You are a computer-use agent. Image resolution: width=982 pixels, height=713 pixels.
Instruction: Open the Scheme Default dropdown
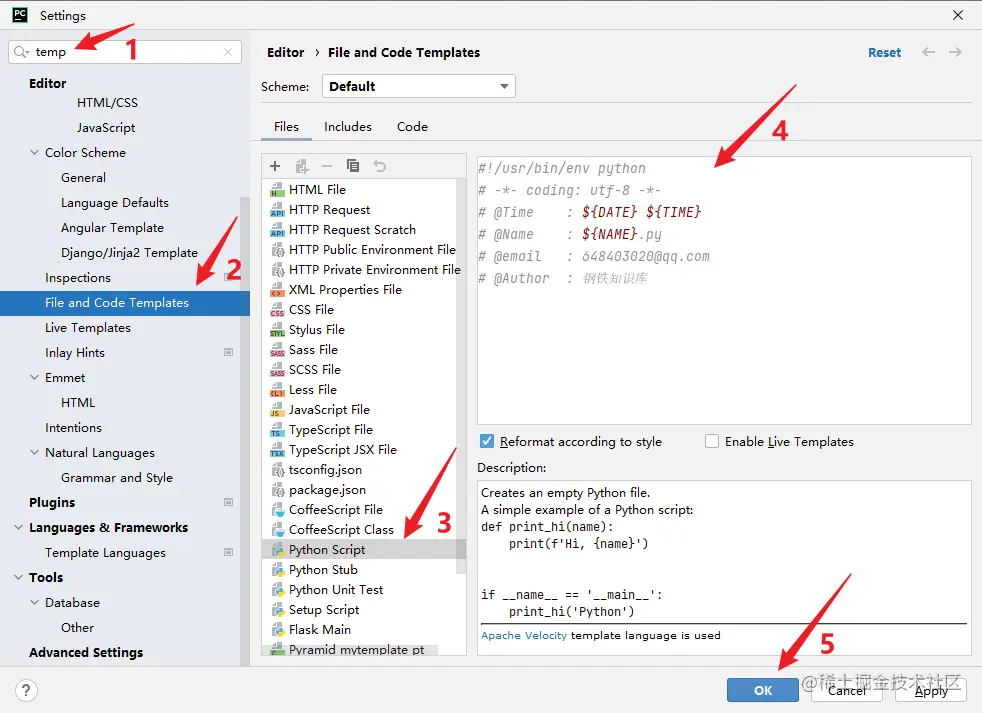pos(418,86)
